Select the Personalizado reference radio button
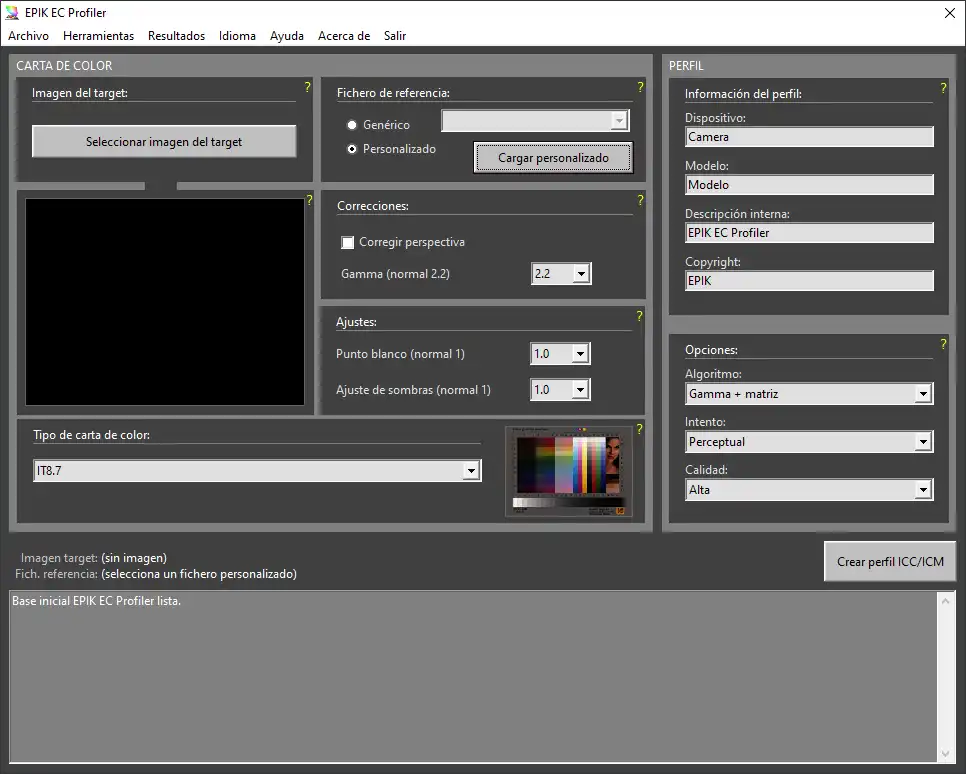The width and height of the screenshot is (966, 774). [352, 149]
